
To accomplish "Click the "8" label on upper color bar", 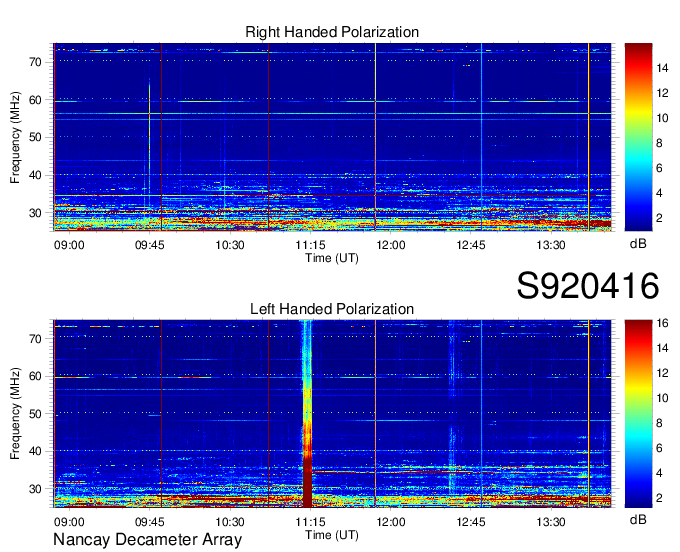I will (659, 143).
